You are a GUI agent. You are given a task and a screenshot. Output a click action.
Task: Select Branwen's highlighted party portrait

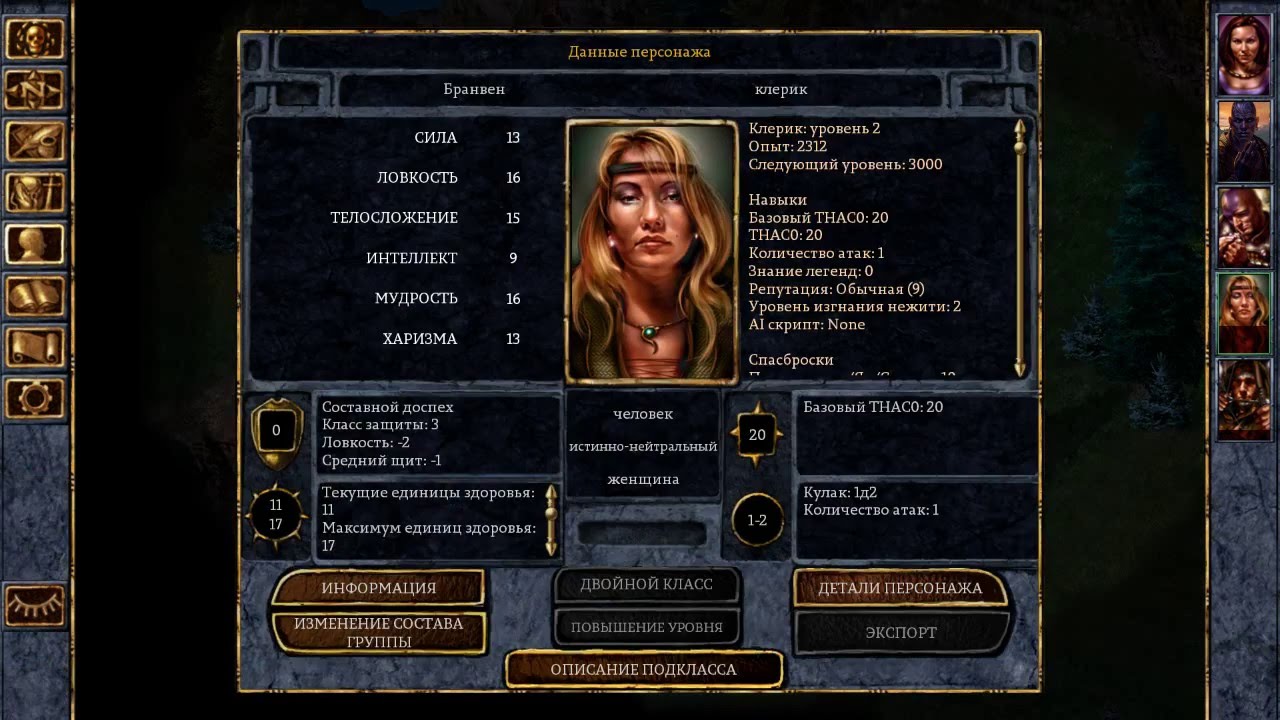1243,313
